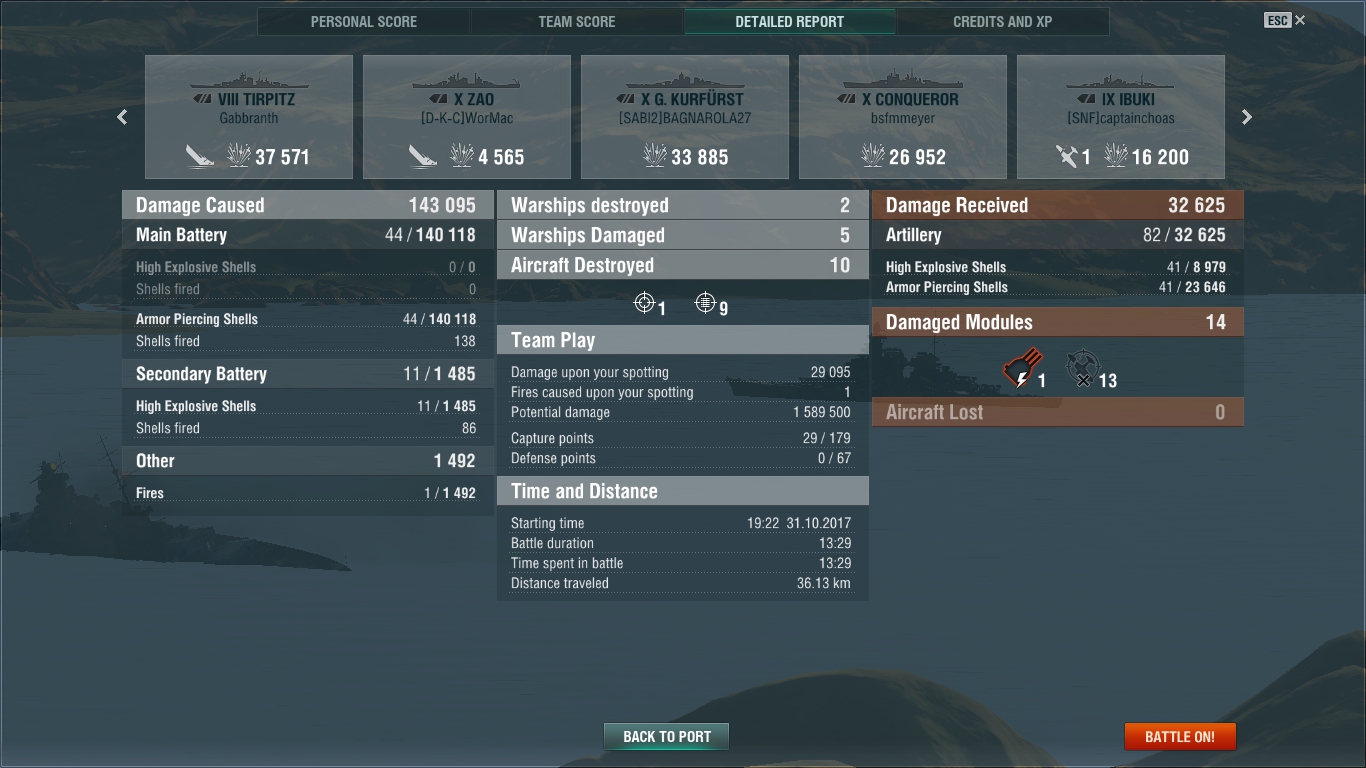Click the destroyed module icon showing 13

click(1081, 368)
